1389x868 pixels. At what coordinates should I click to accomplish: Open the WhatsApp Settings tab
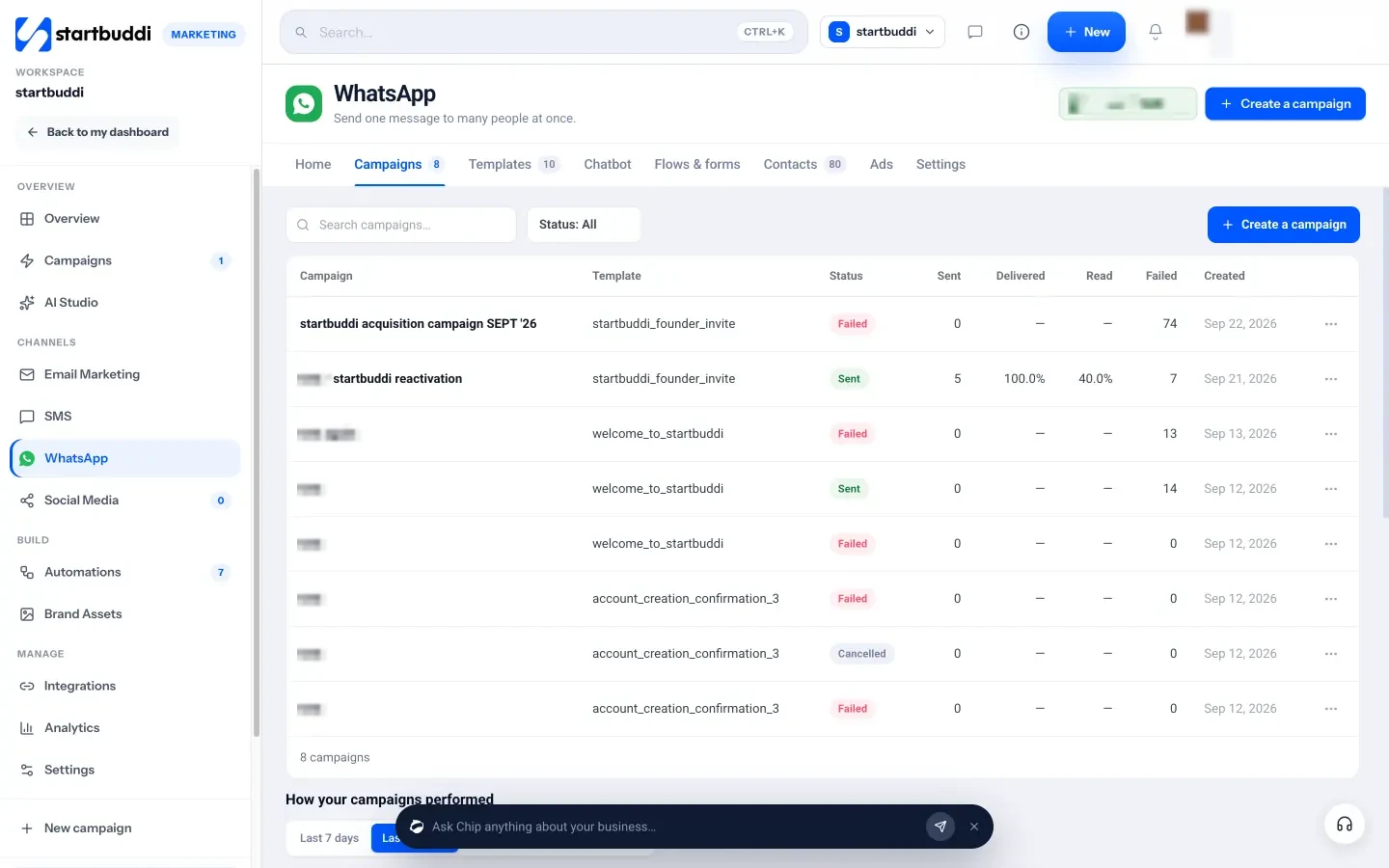point(940,165)
